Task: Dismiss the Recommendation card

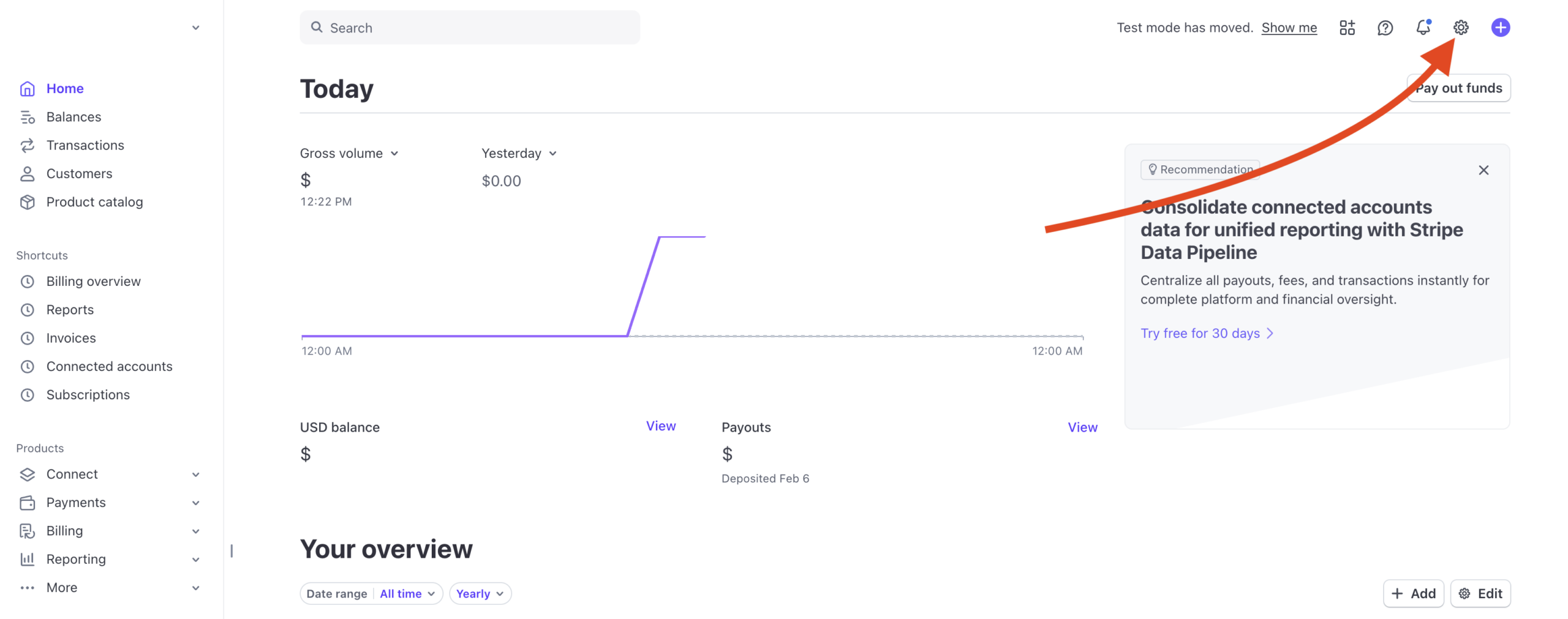Action: point(1483,170)
